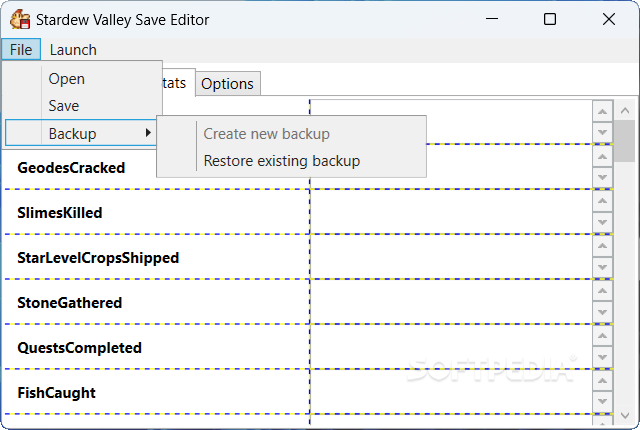Screen dimensions: 640x430
Task: Increase the SlimesKilled value with the up arrow
Action: tap(602, 201)
